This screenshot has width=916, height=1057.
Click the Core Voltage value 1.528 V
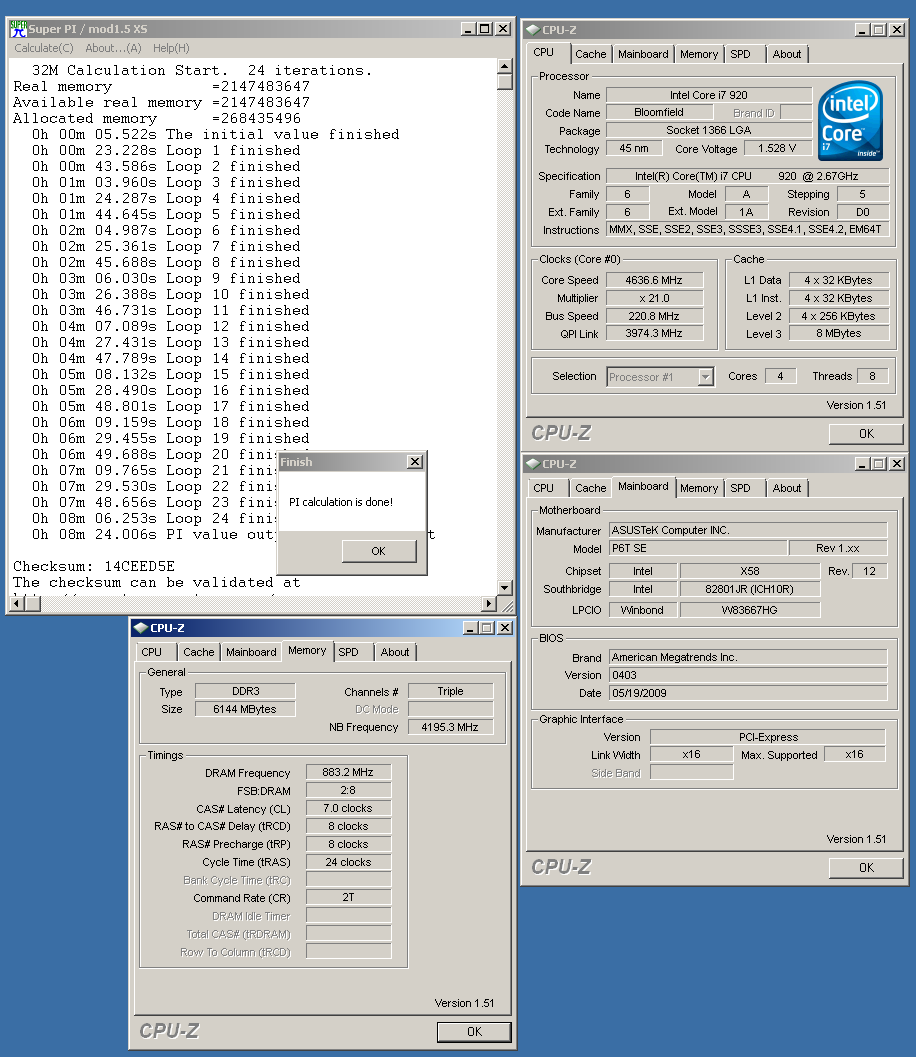point(778,148)
